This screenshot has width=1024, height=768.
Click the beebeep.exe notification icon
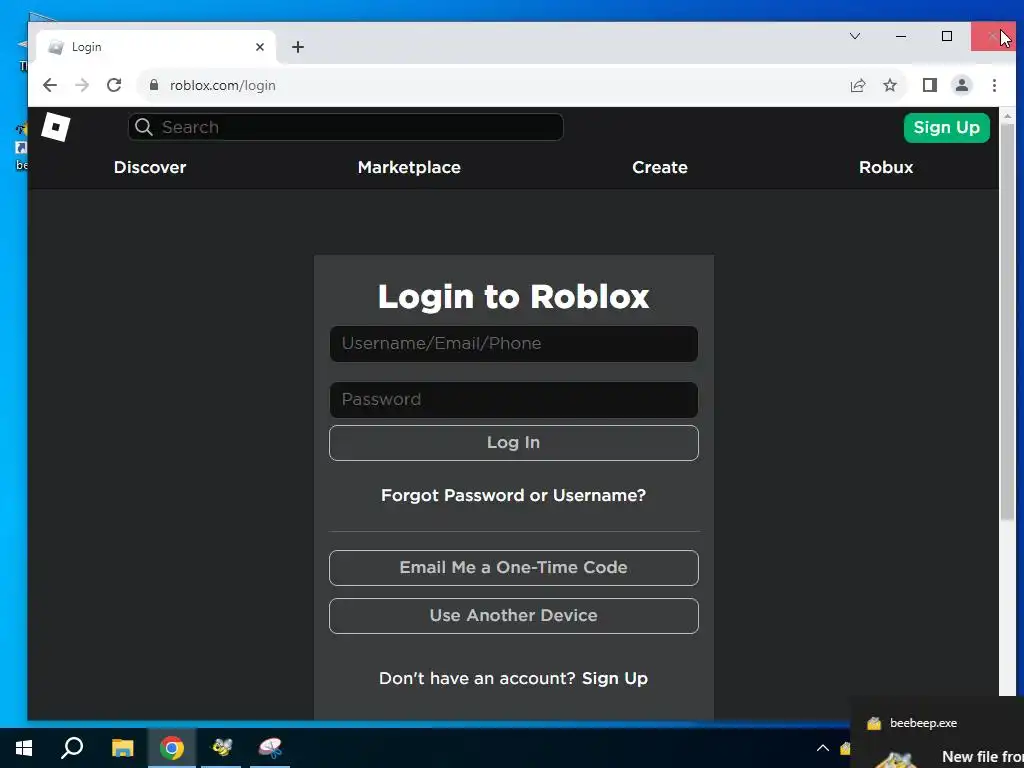[874, 723]
